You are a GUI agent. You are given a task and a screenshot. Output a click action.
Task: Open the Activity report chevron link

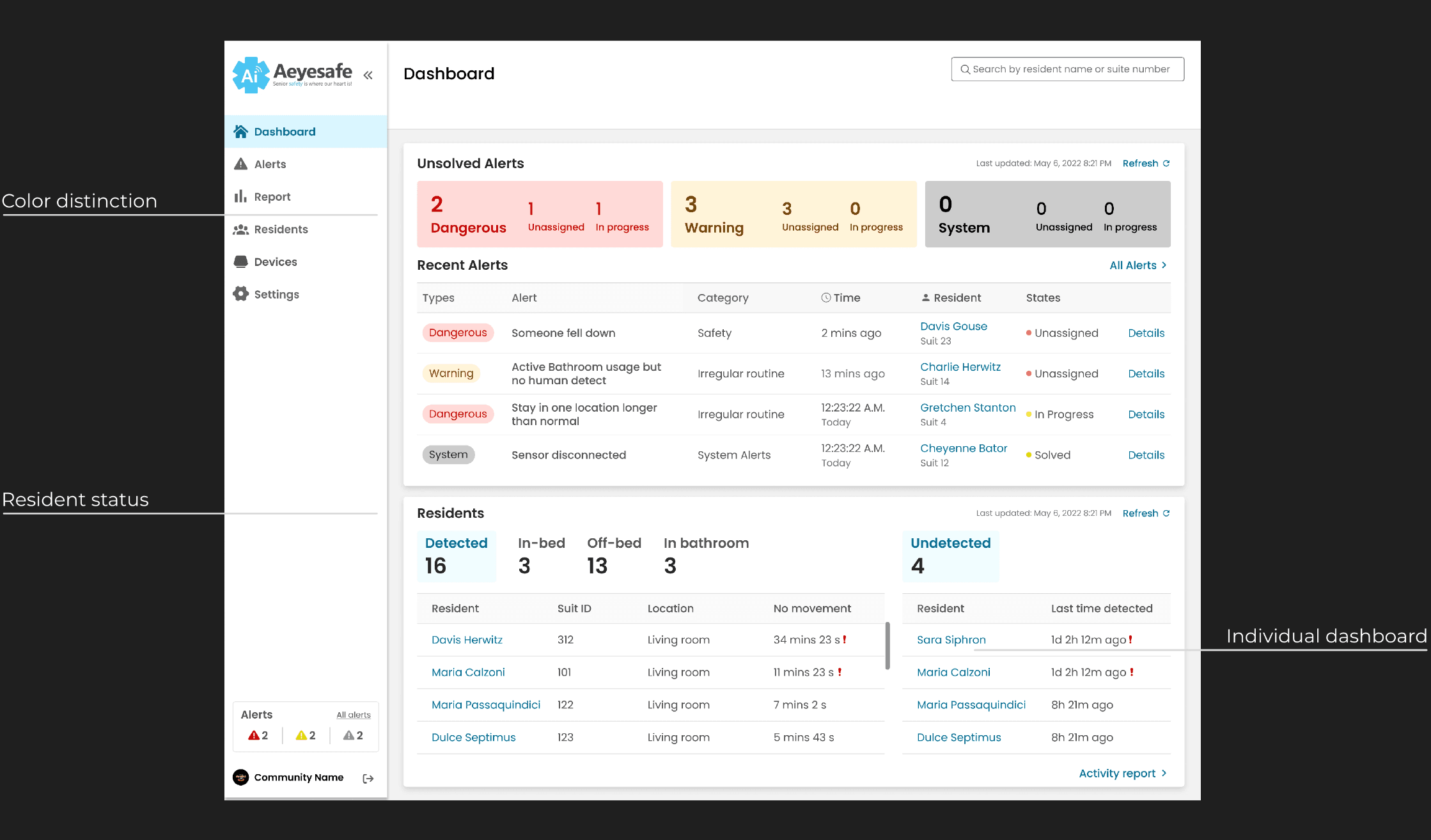[x=1123, y=774]
